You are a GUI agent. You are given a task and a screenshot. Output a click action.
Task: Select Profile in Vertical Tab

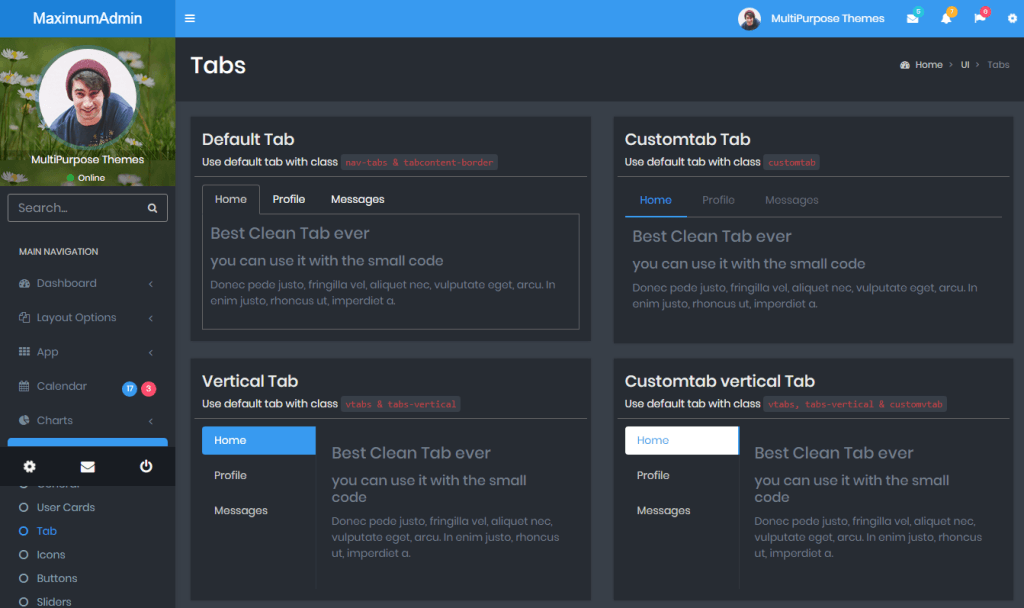259,475
